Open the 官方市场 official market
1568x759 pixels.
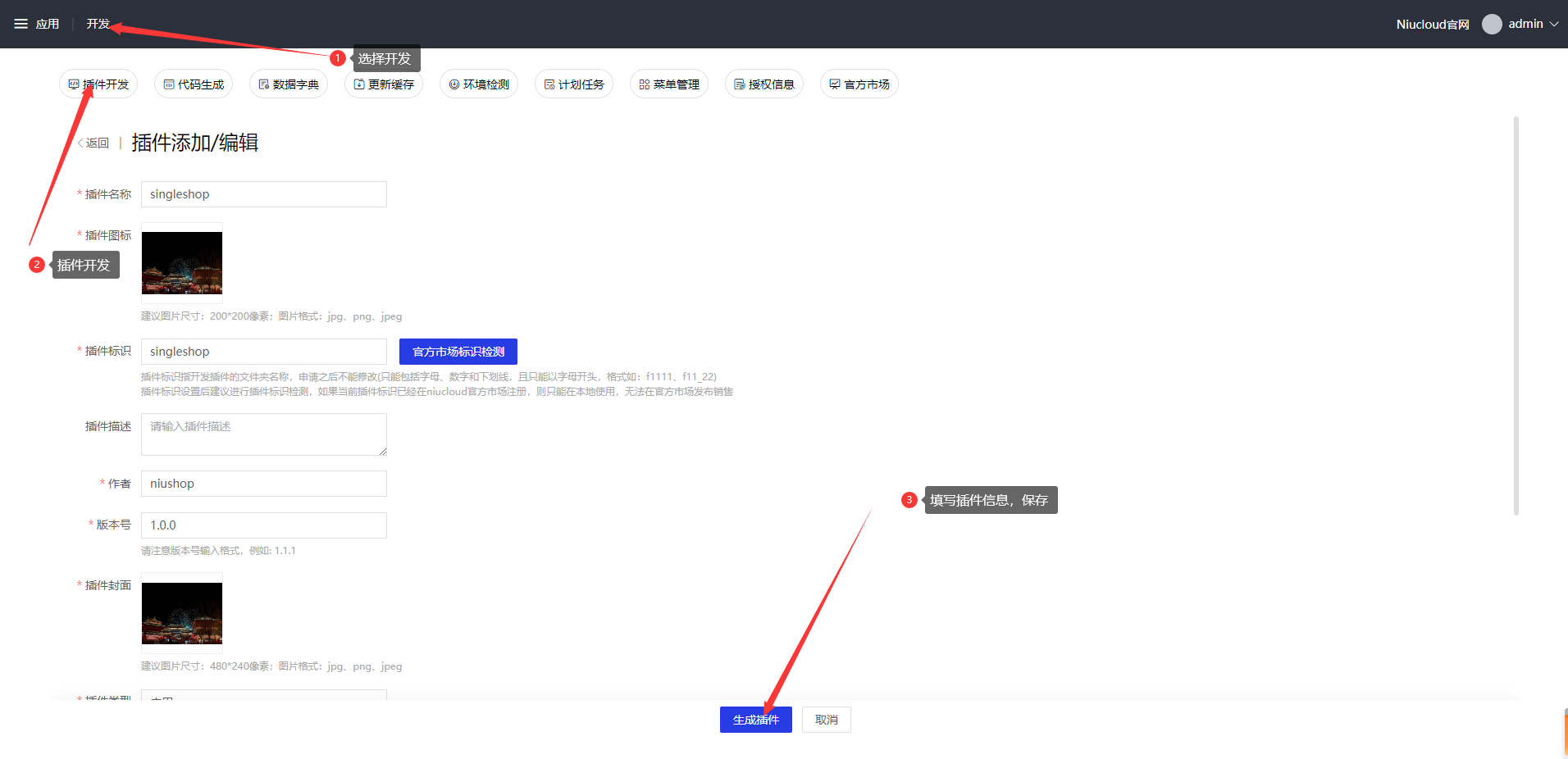(x=859, y=84)
